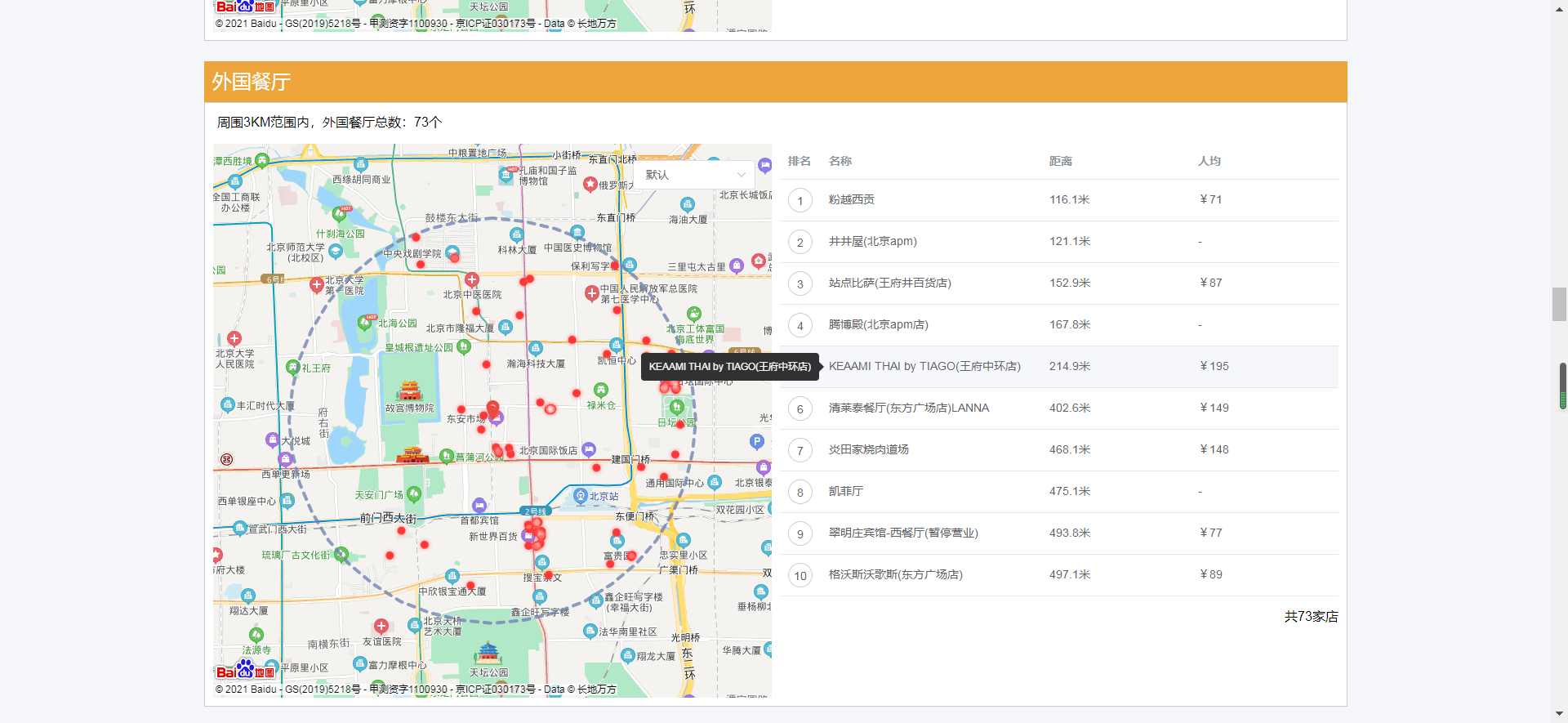
Task: Select 站点比萨(王府井百货店) row
Action: 1059,283
